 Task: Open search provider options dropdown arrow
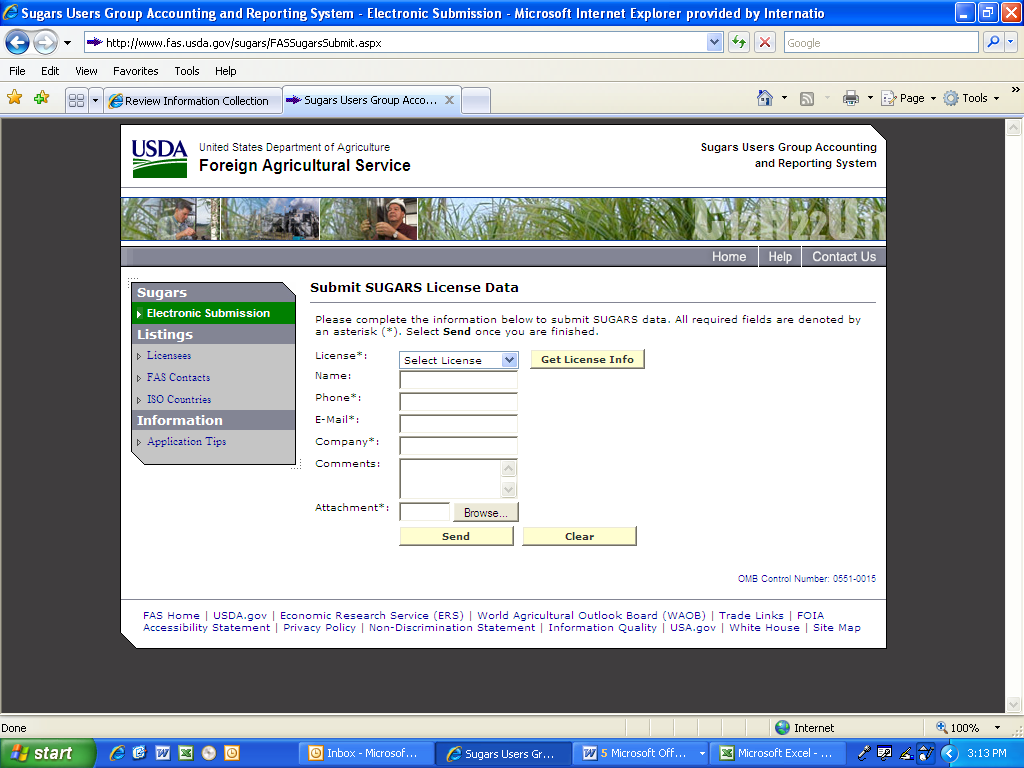(1011, 43)
